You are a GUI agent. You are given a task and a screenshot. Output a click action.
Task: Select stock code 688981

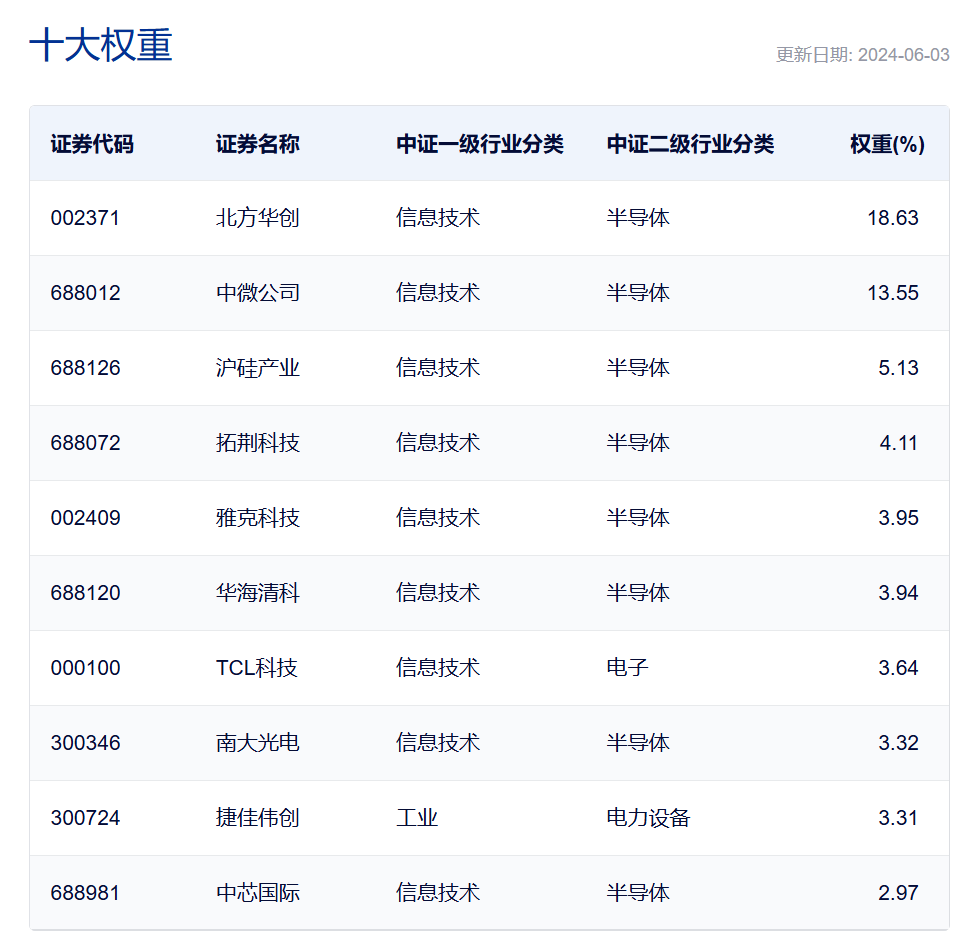[85, 893]
